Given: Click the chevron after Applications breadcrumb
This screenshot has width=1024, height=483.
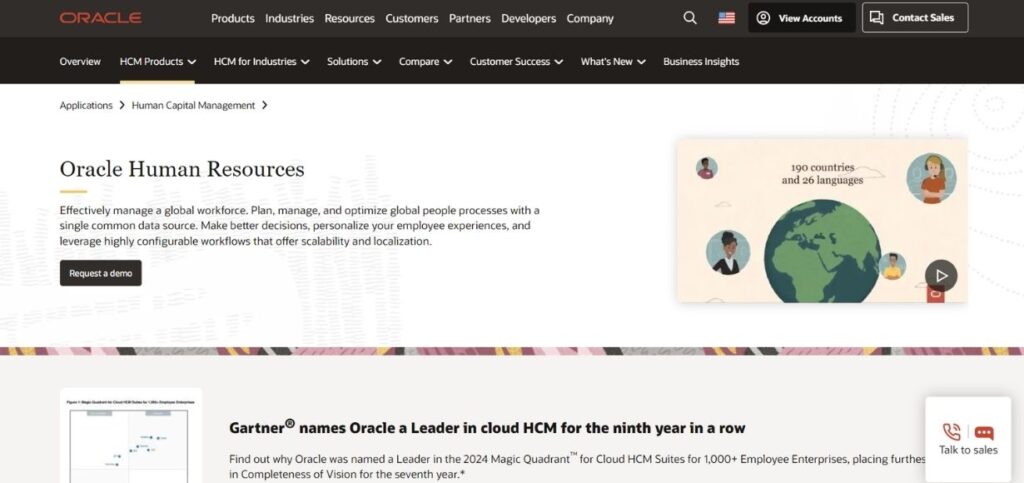Looking at the screenshot, I should [122, 105].
